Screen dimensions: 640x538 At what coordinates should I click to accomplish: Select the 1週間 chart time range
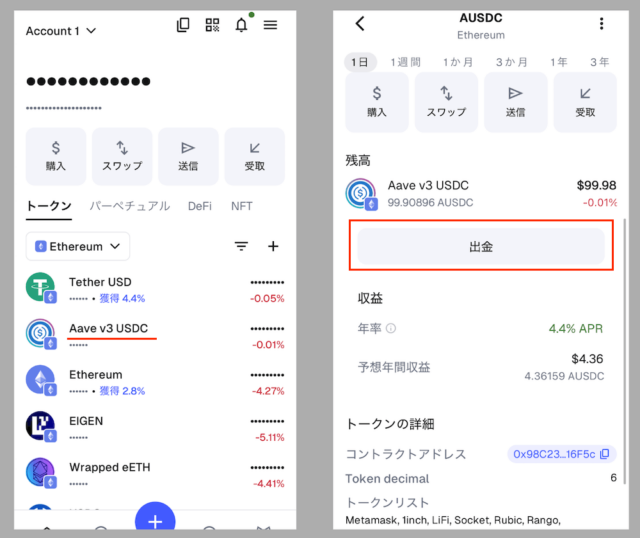pyautogui.click(x=405, y=62)
